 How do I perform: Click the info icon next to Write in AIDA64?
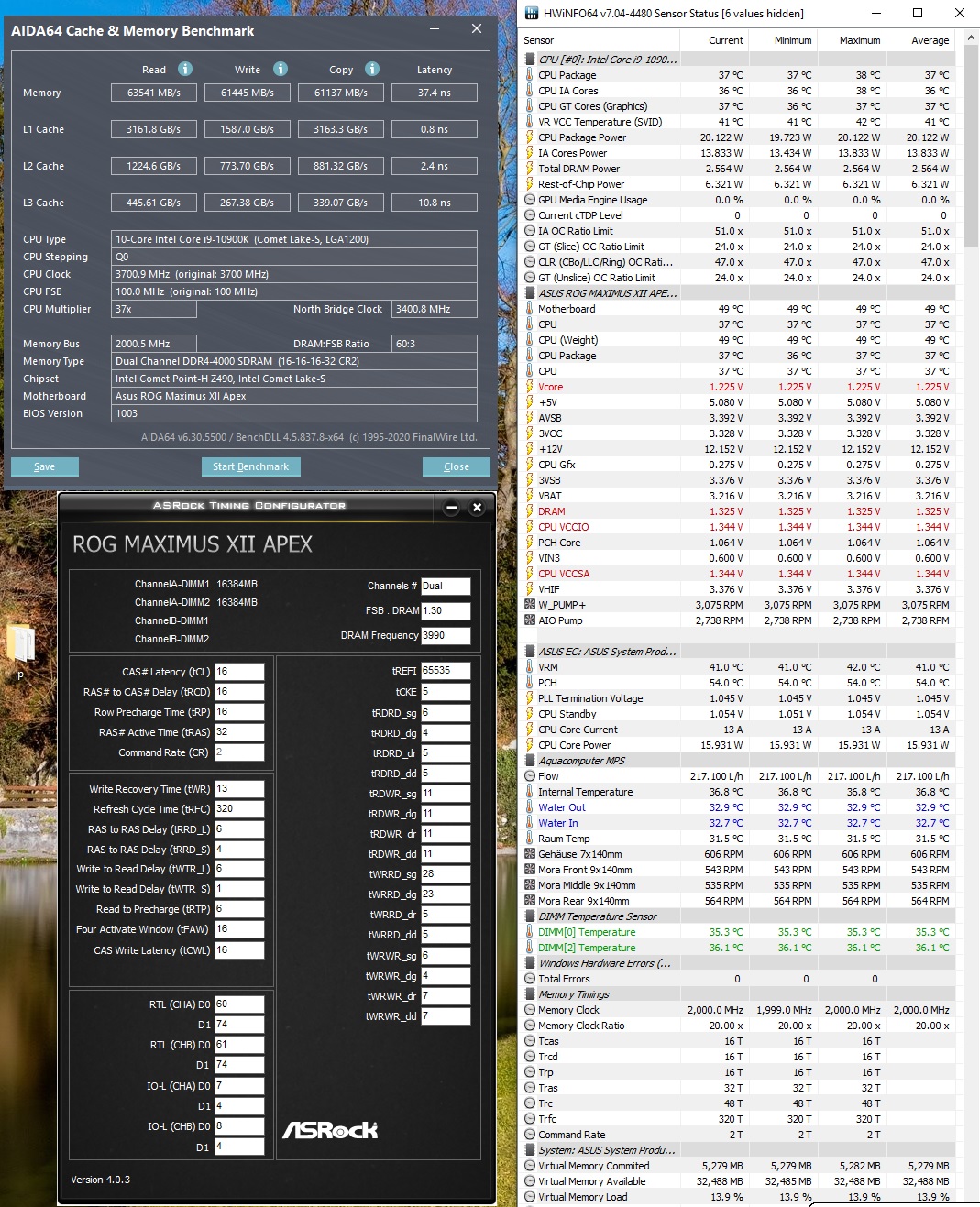click(281, 69)
